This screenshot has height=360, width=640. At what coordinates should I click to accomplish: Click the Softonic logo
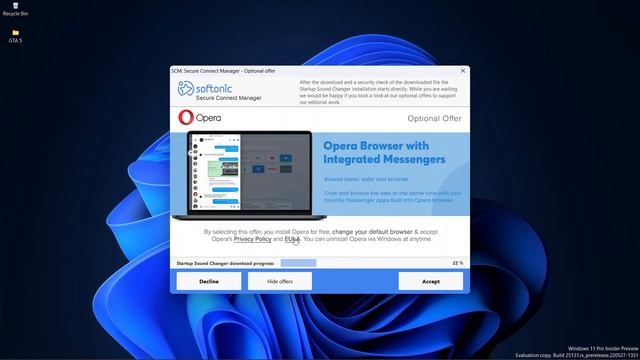[x=205, y=88]
